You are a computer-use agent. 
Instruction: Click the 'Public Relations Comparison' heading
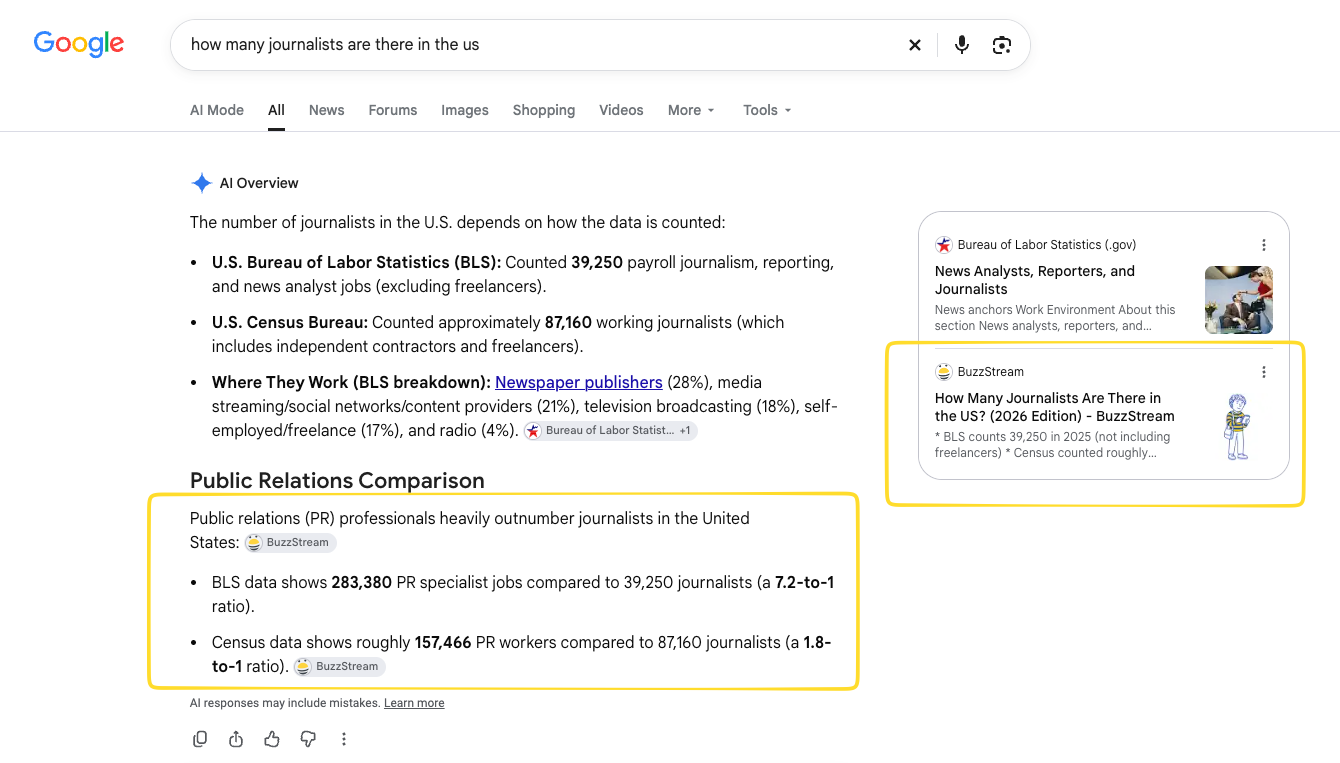[x=337, y=480]
